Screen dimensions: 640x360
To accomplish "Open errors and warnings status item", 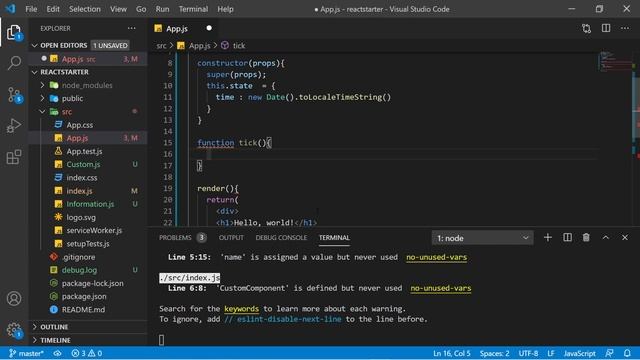I will [x=87, y=353].
